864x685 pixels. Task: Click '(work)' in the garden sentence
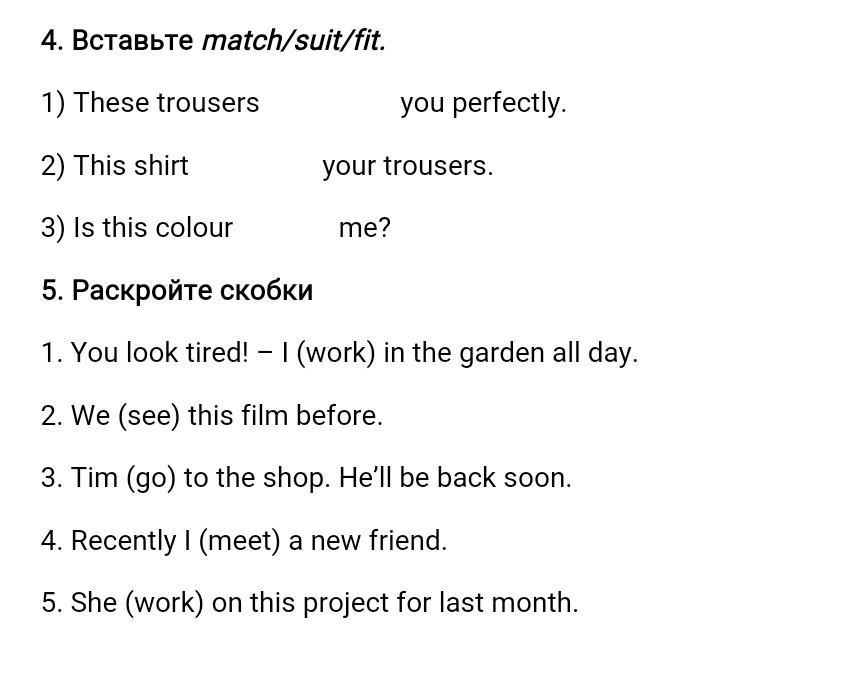pyautogui.click(x=336, y=353)
